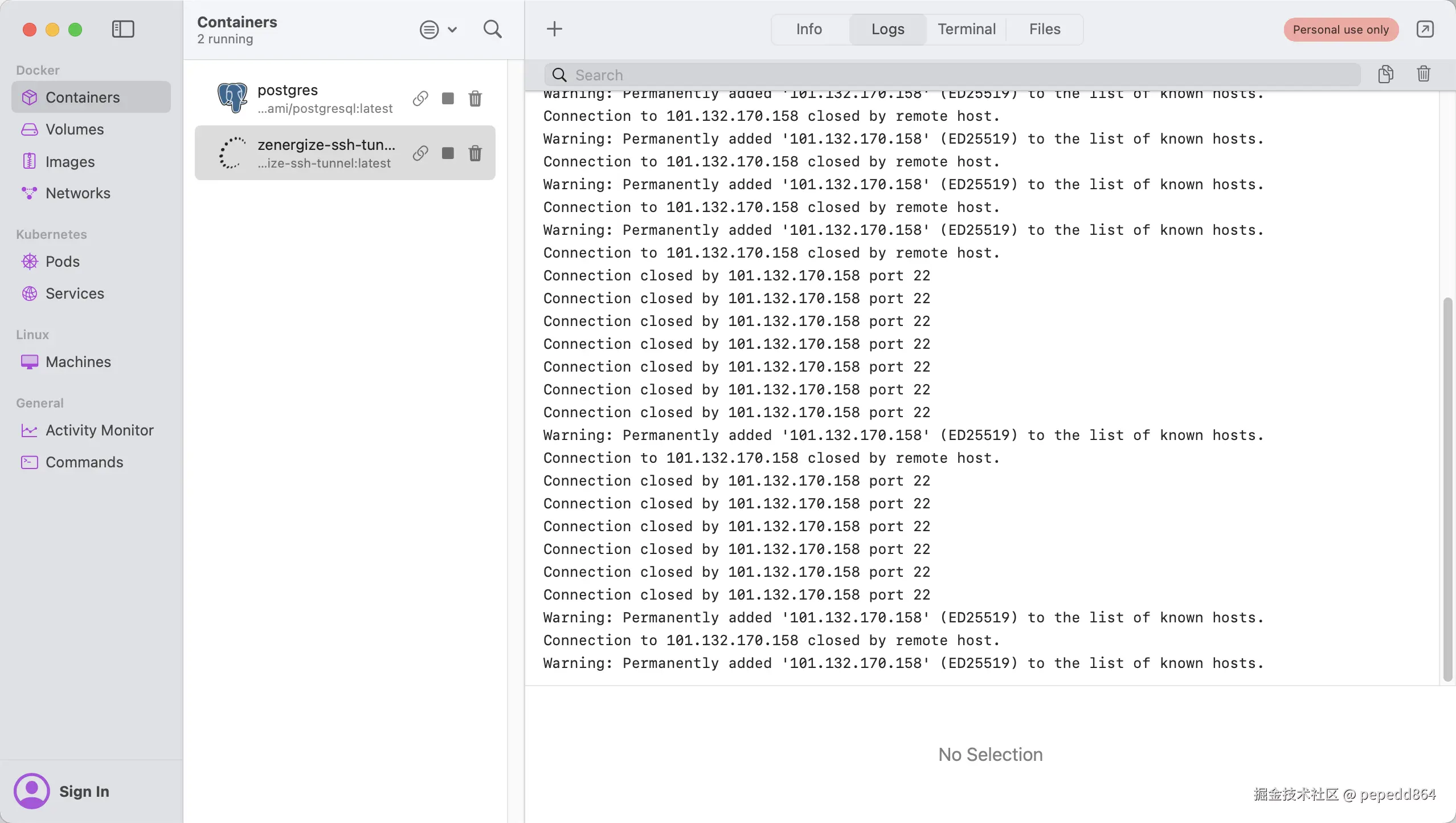
Task: Click the containers search magnifier icon
Action: click(x=492, y=29)
